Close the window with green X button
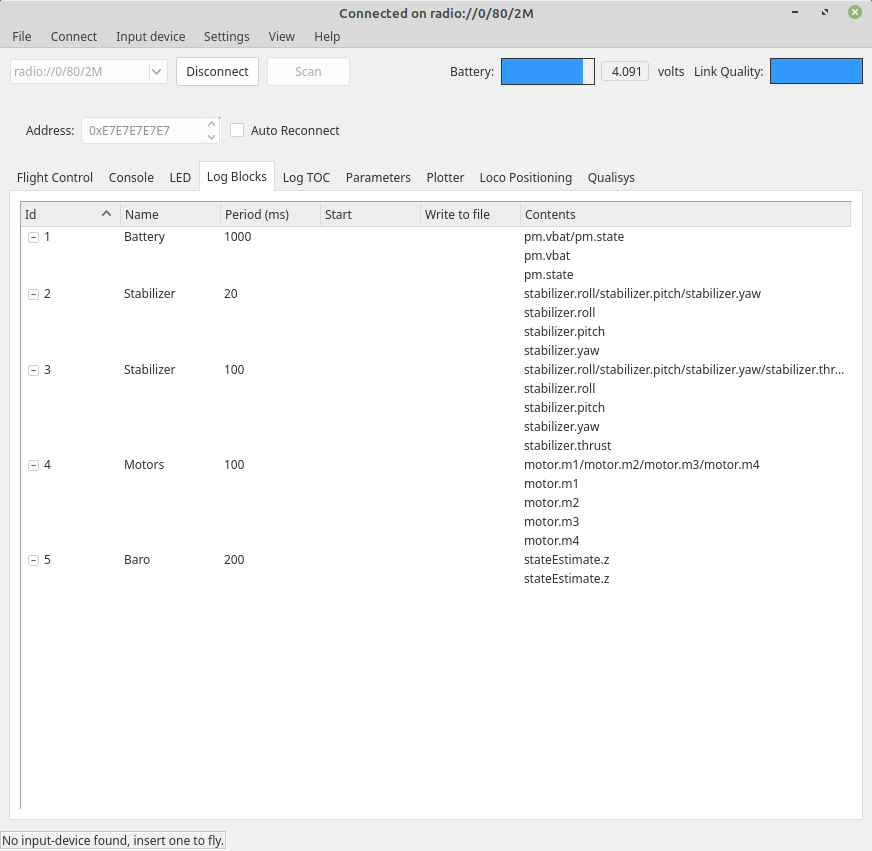872x851 pixels. coord(855,12)
